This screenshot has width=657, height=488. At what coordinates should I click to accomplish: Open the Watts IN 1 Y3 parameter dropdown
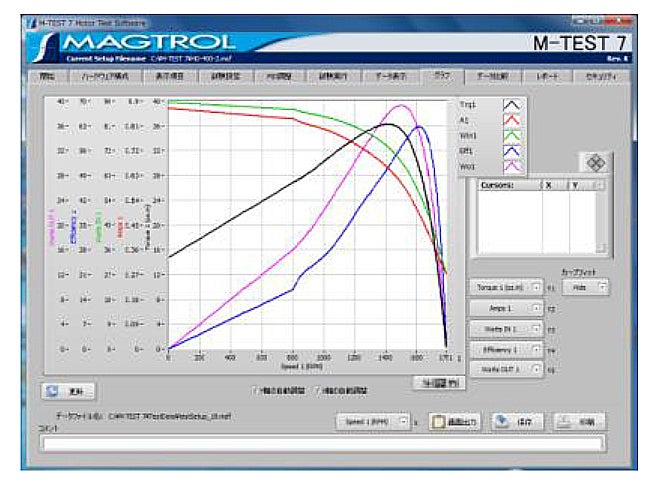coord(506,329)
